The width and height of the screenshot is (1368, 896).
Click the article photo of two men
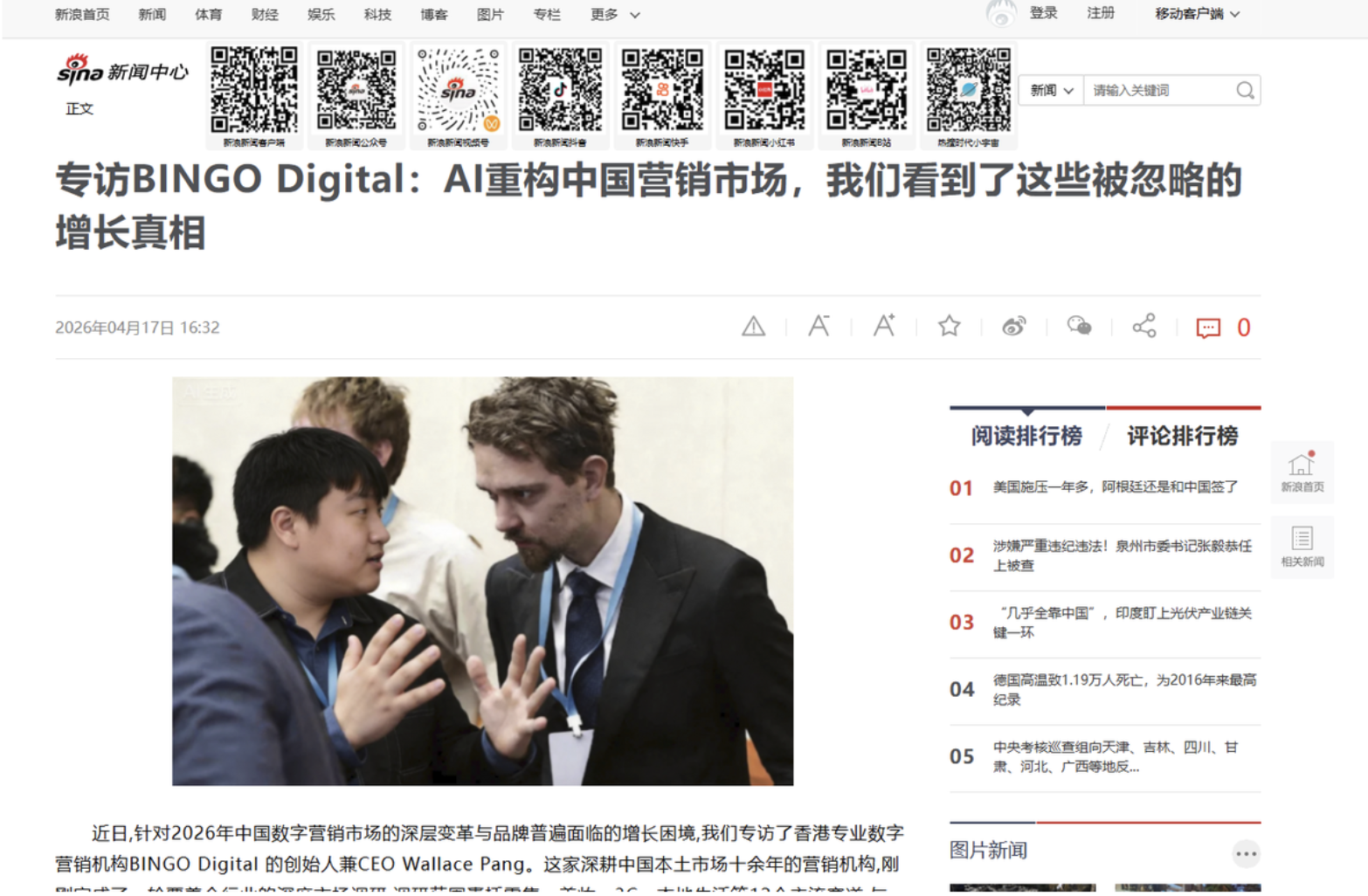click(482, 581)
